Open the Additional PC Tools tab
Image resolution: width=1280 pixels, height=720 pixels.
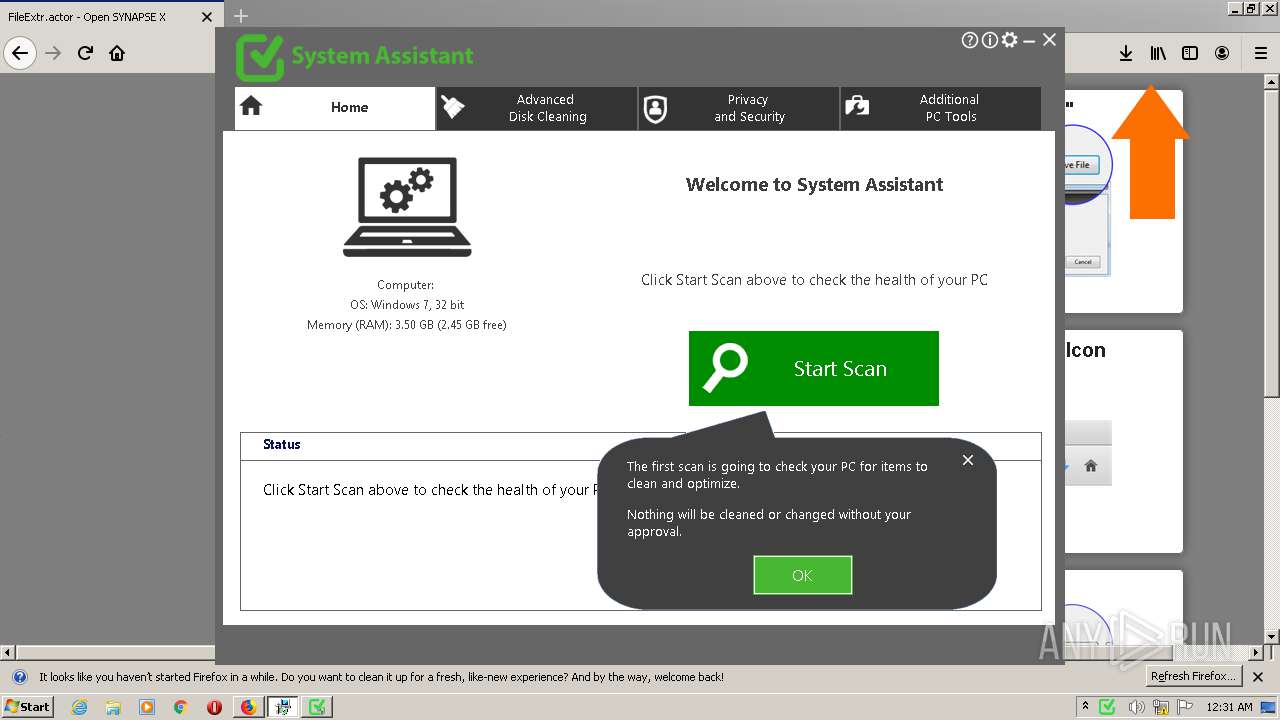[941, 108]
